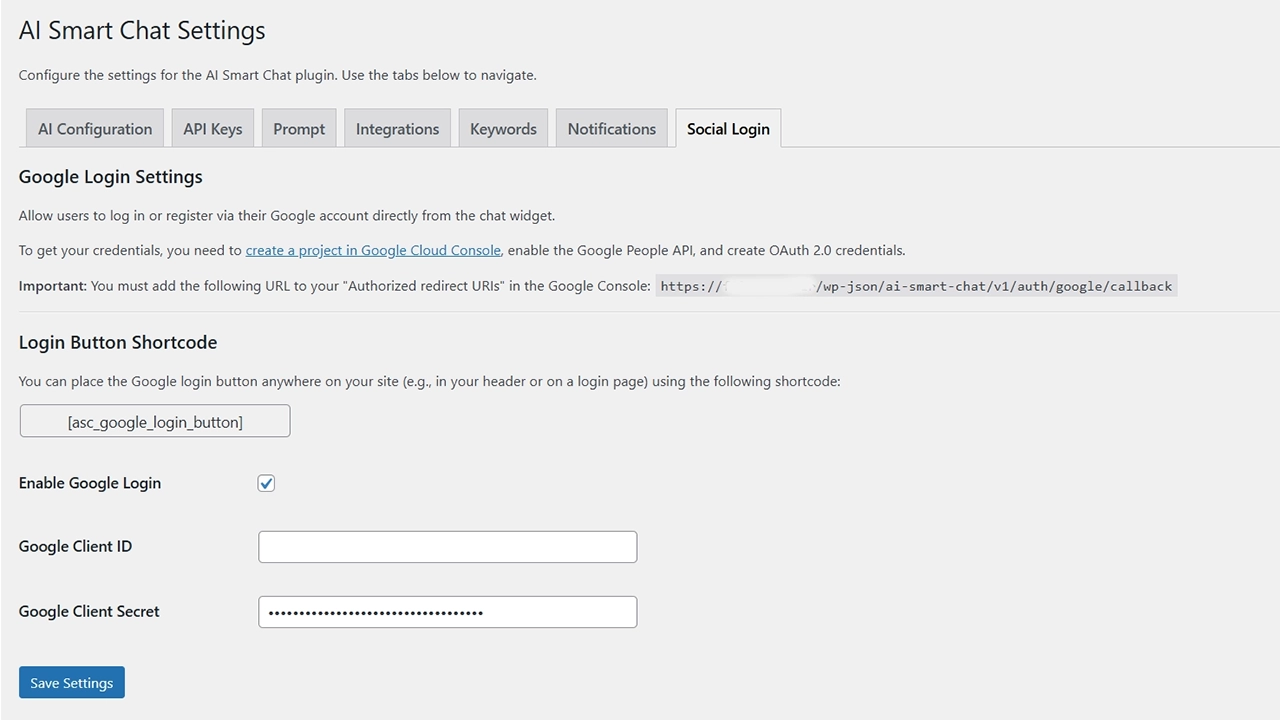Open the Keywords tab

pos(503,129)
